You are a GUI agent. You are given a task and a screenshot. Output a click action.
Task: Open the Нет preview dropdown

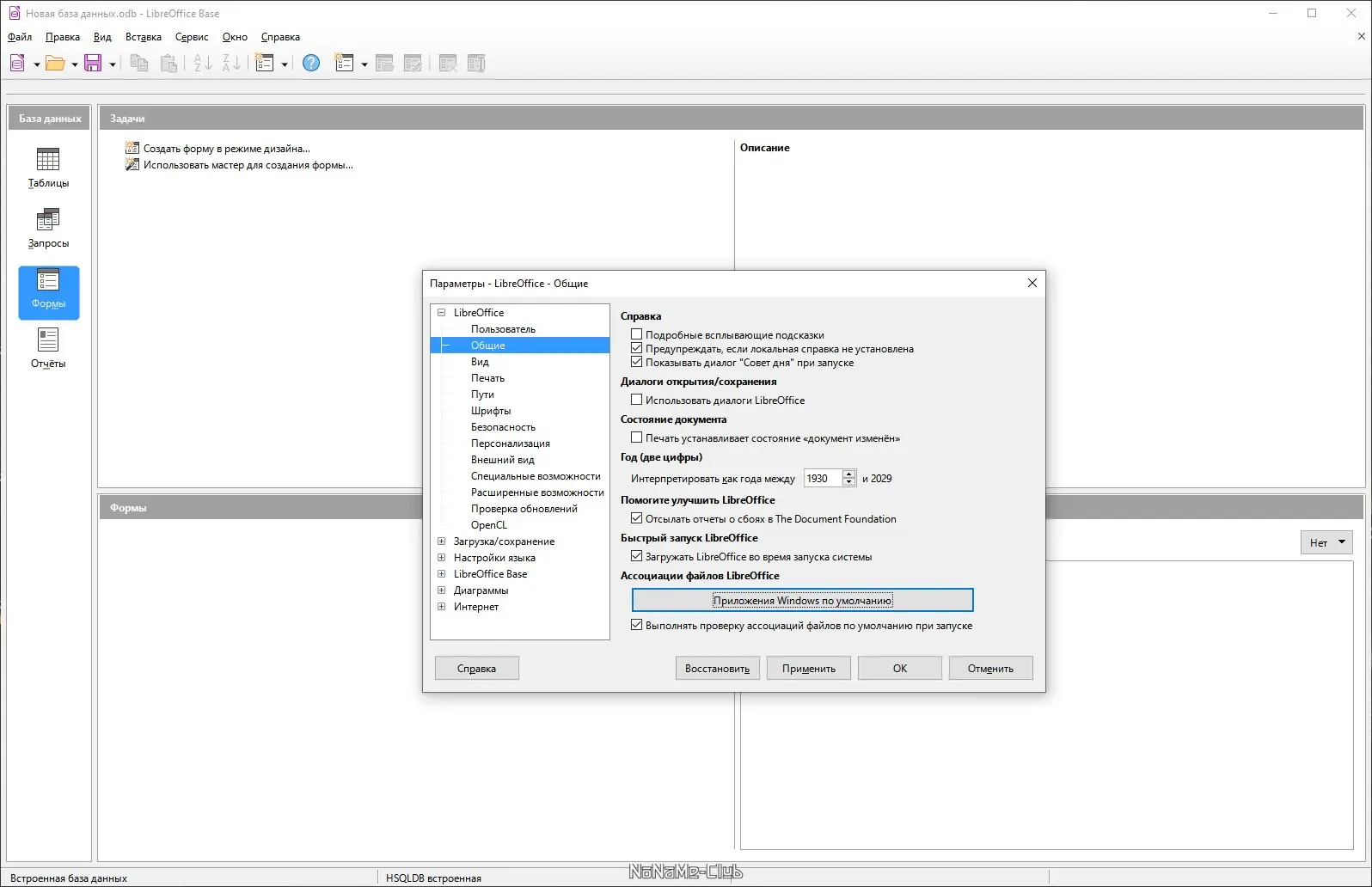(x=1326, y=542)
